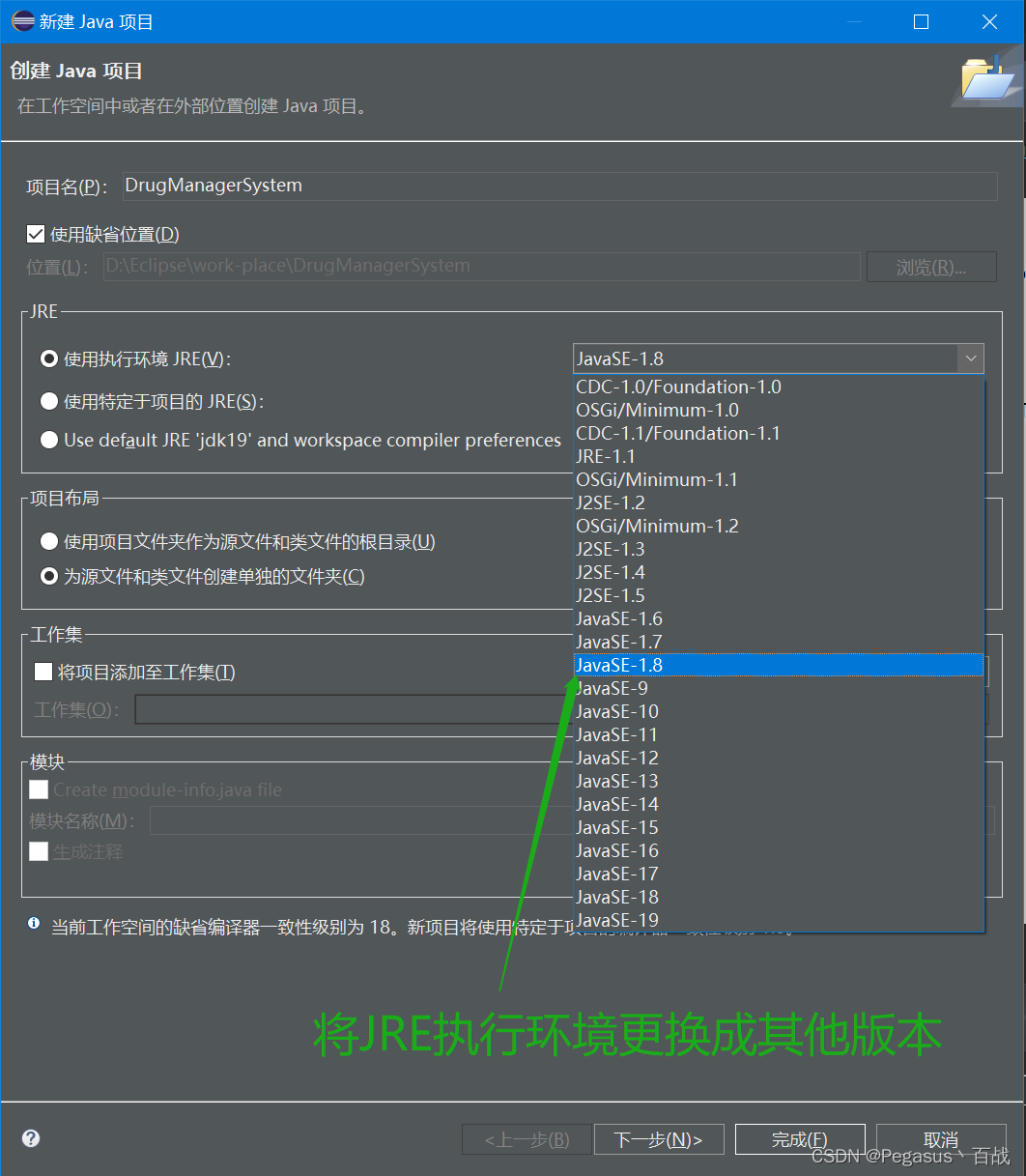The image size is (1026, 1176).
Task: Collapse the JavaSE version dropdown arrow
Action: point(970,358)
